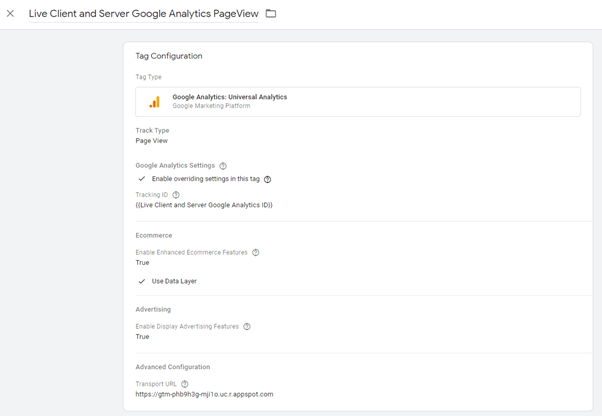This screenshot has width=602, height=416.
Task: Click the Ecommerce section heading
Action: (154, 236)
